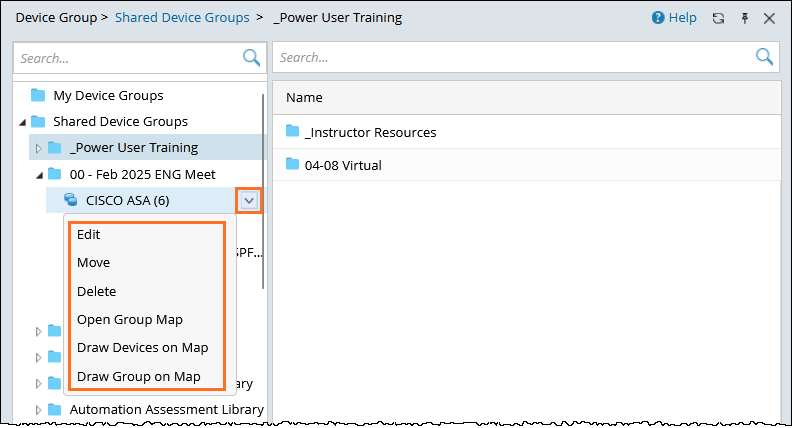
Task: Open CISCO ASA dropdown arrow
Action: point(249,200)
